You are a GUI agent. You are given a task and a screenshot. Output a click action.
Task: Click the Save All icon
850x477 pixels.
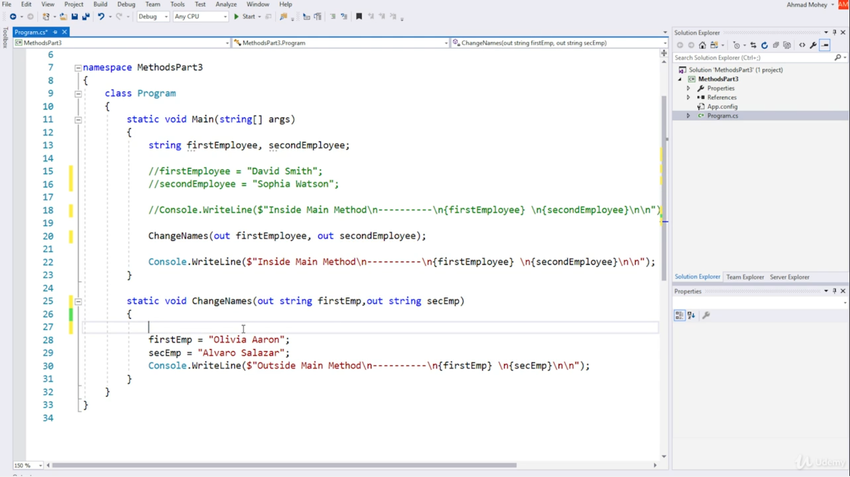click(x=86, y=17)
